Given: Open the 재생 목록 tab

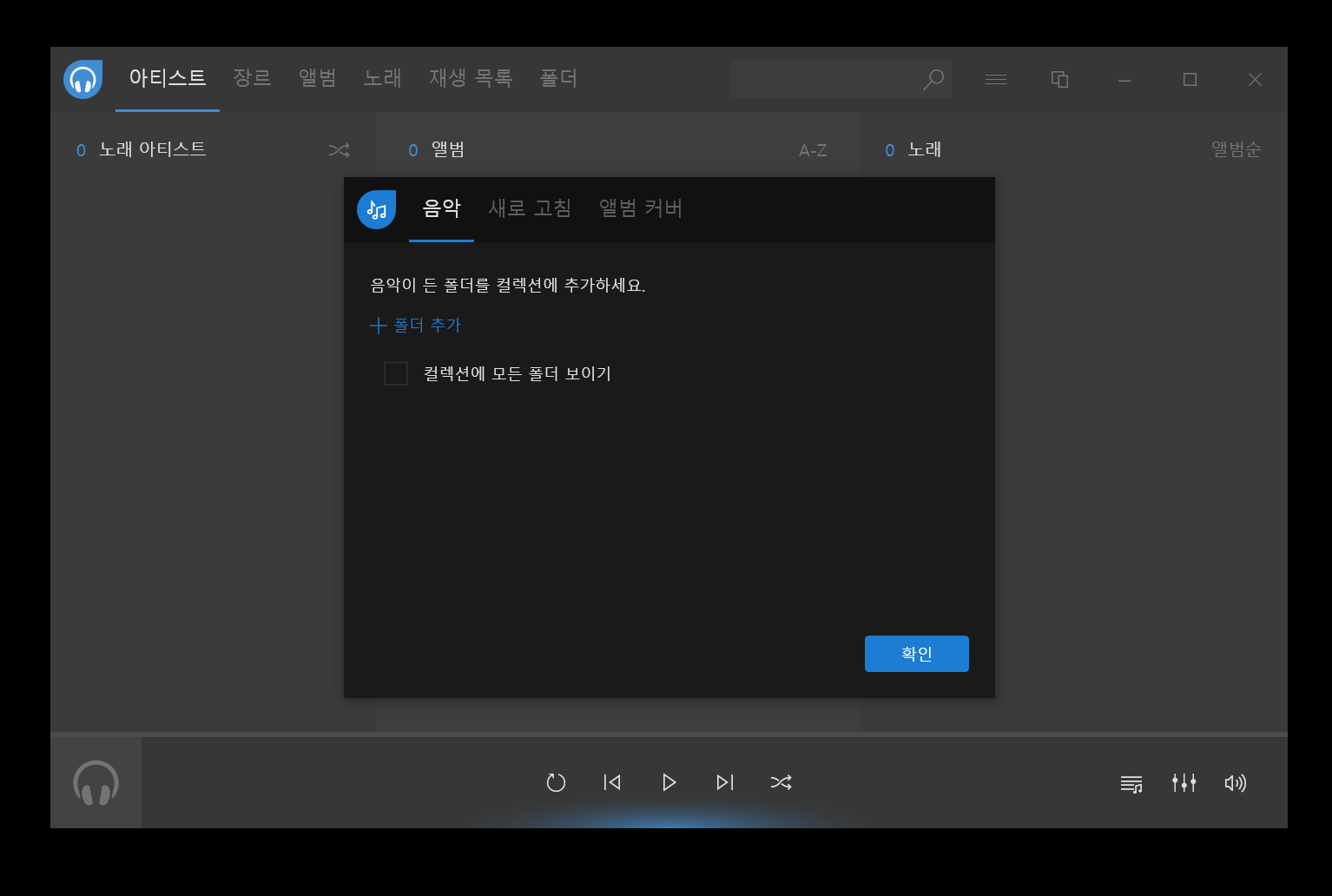Looking at the screenshot, I should point(471,78).
